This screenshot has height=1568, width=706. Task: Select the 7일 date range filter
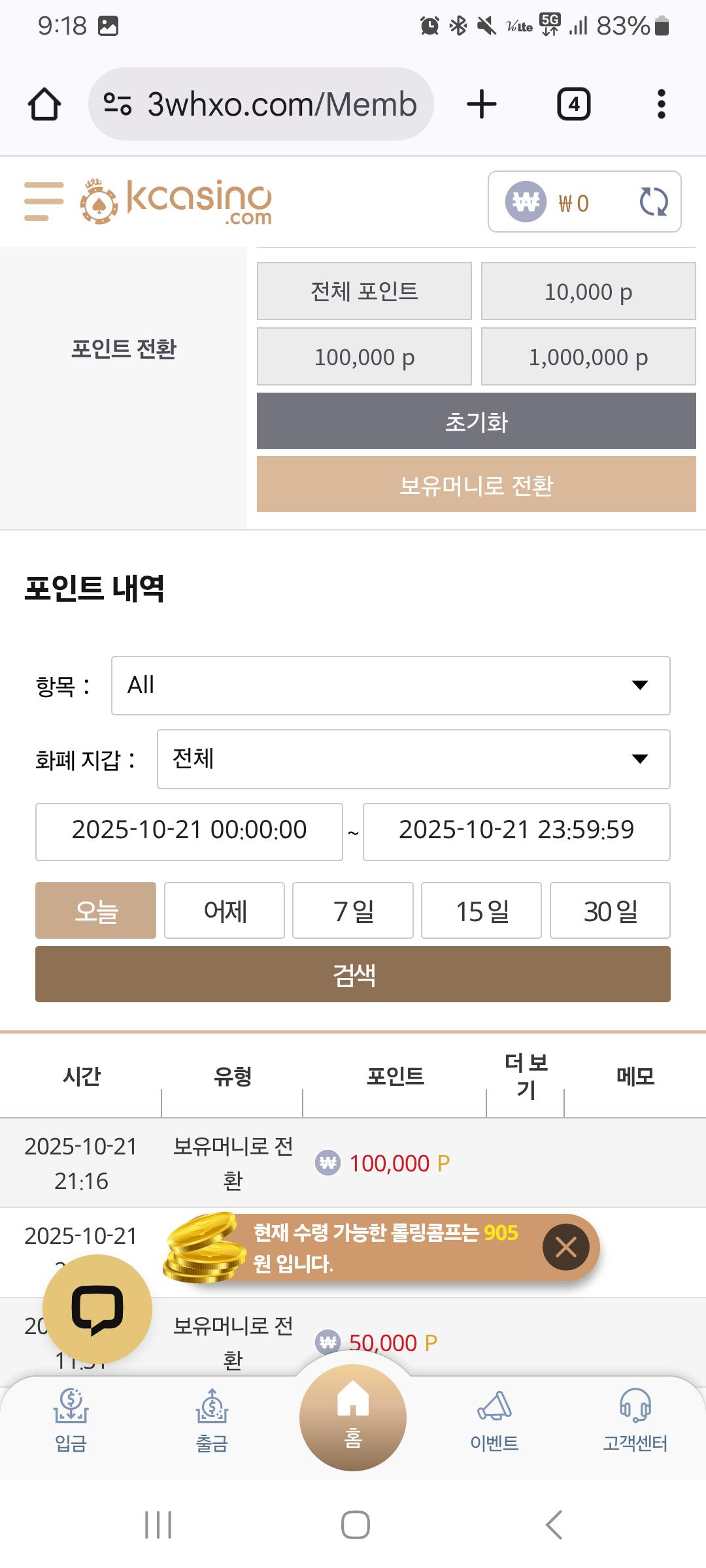point(353,911)
